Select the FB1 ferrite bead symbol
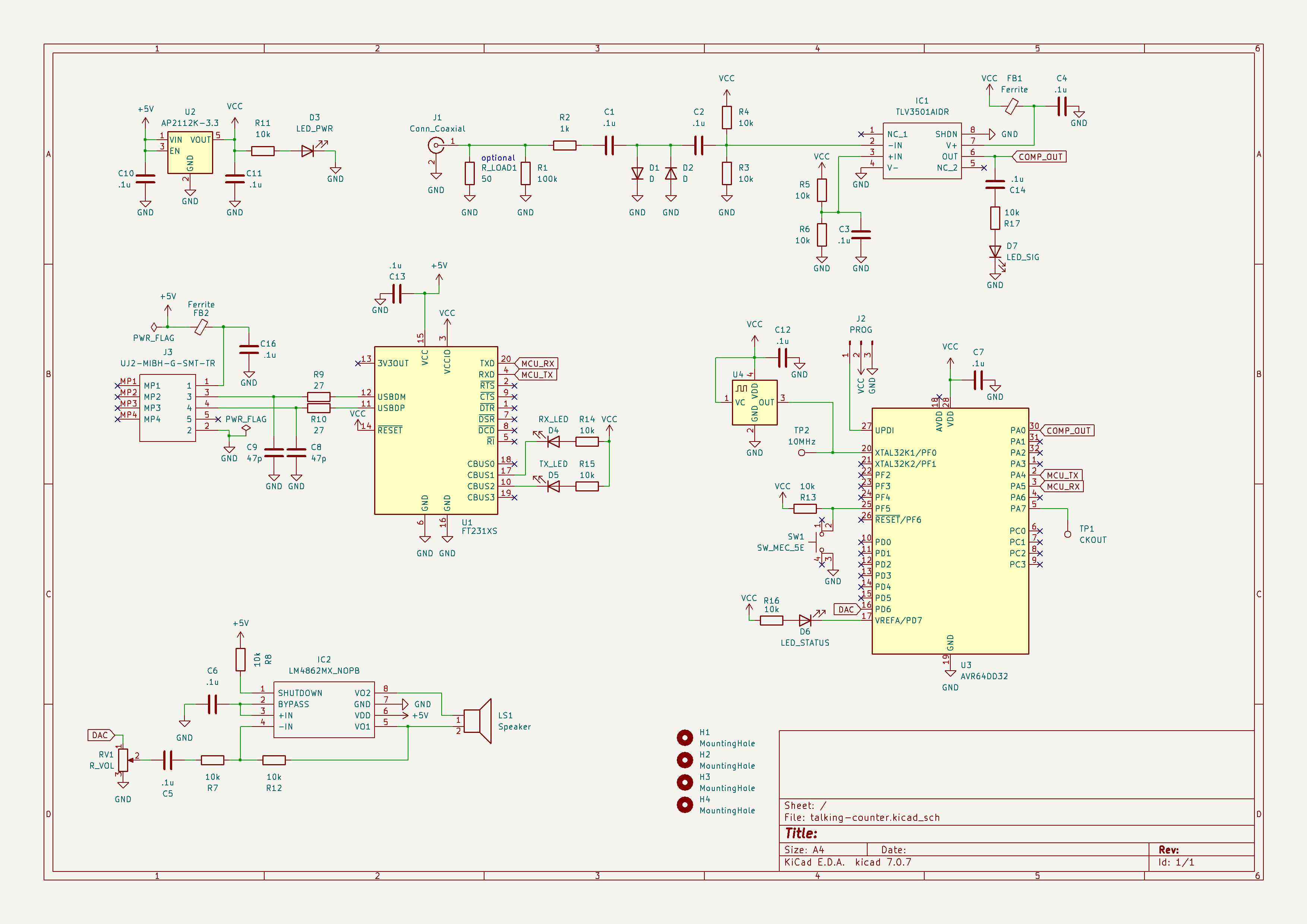The image size is (1307, 924). [1011, 107]
